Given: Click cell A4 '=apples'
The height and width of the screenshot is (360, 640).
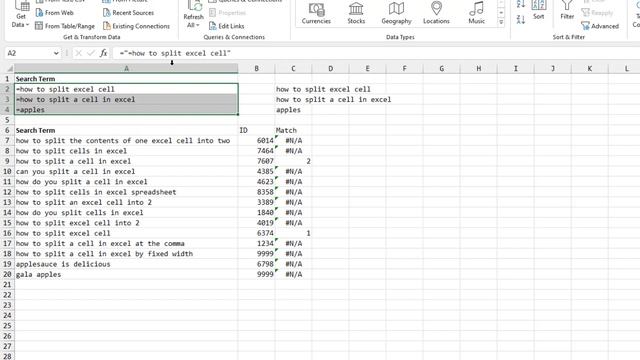Looking at the screenshot, I should pyautogui.click(x=126, y=110).
